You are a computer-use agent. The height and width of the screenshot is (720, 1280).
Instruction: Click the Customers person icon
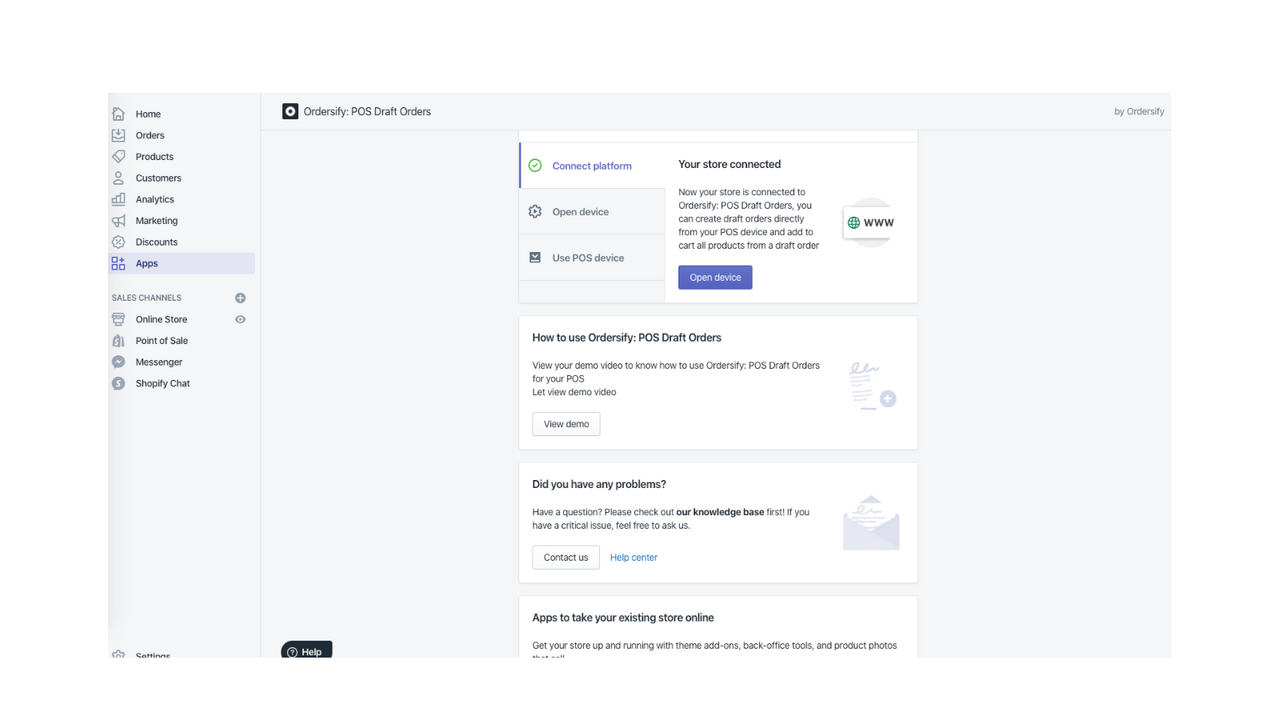118,178
